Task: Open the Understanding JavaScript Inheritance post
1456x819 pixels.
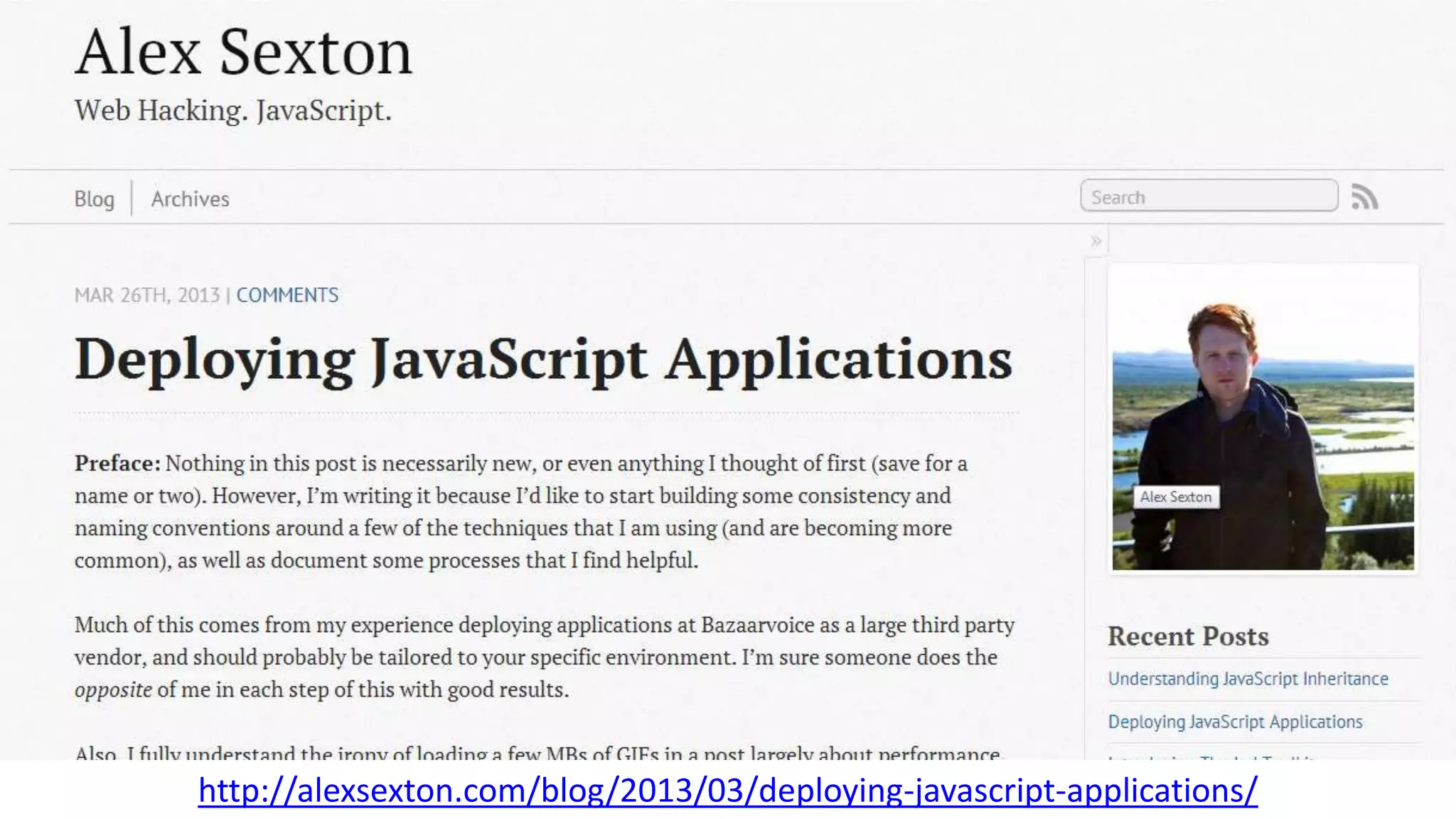Action: click(1248, 679)
